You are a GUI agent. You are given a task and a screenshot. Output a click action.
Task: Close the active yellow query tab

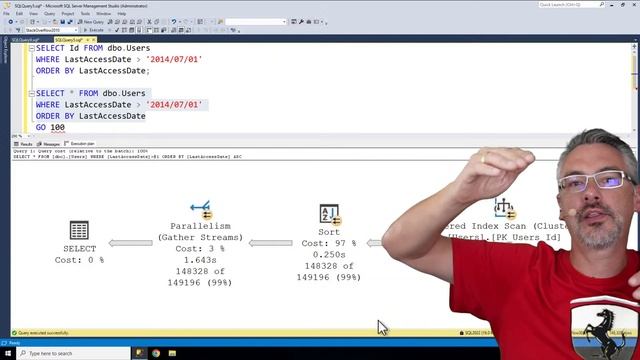tap(93, 40)
